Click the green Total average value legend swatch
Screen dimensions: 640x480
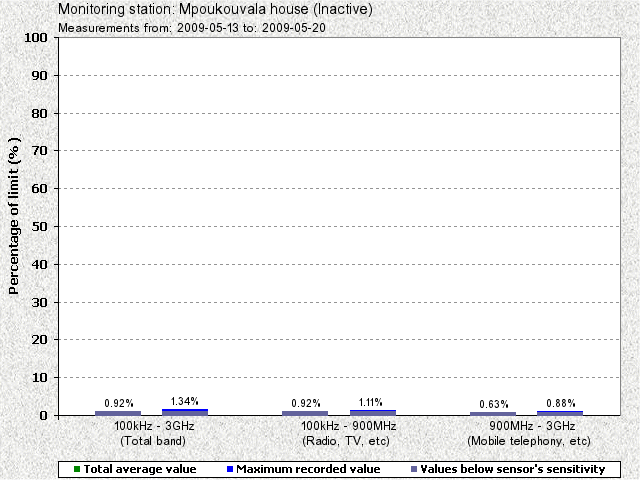pos(77,469)
